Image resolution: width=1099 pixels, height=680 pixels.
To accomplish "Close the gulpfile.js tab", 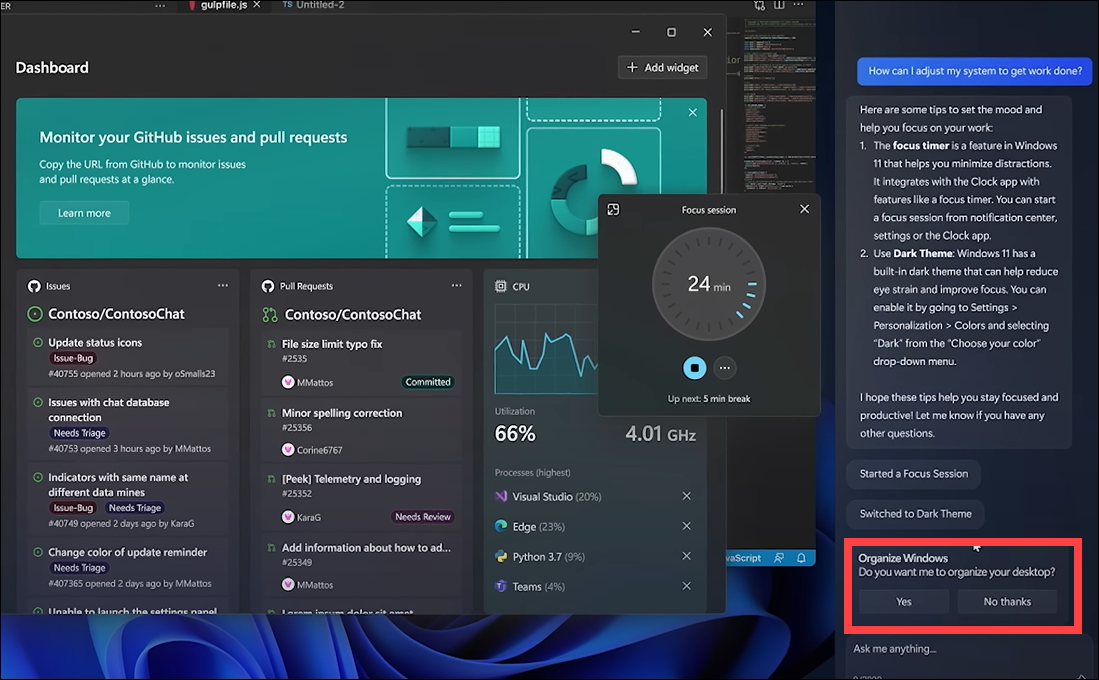I will (257, 5).
